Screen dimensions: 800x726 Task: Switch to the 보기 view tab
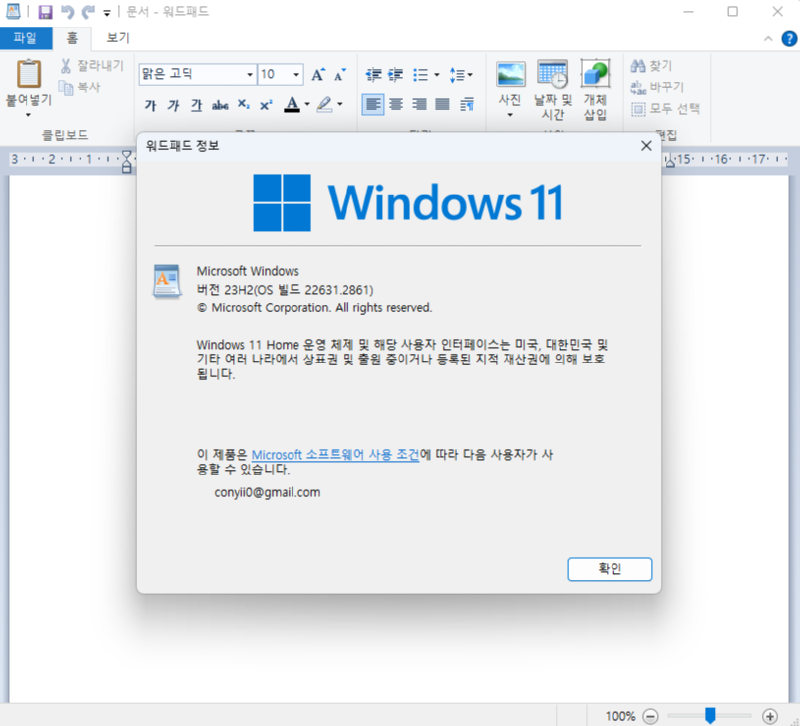118,39
